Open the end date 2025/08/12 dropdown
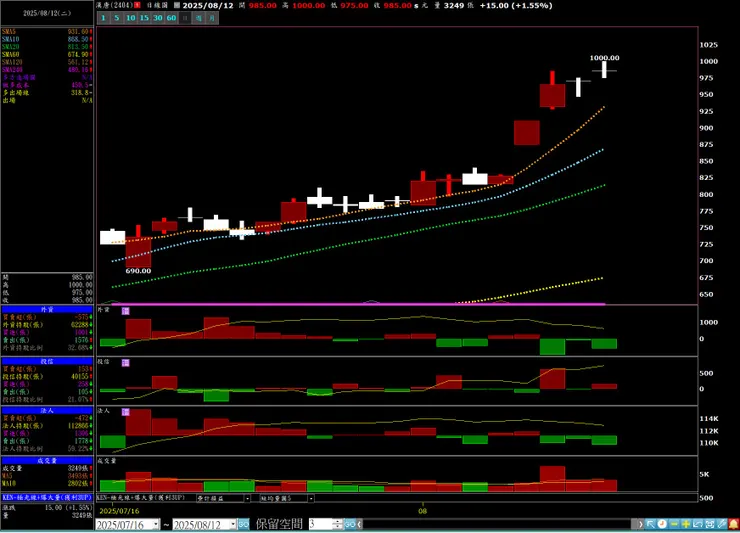 click(233, 525)
